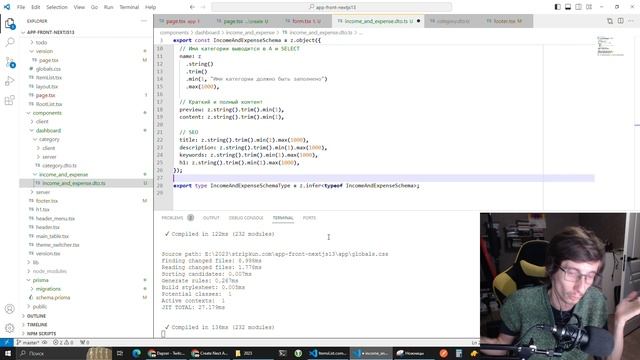Collapse the prisma folder
The height and width of the screenshot is (360, 640).
coord(86,280)
